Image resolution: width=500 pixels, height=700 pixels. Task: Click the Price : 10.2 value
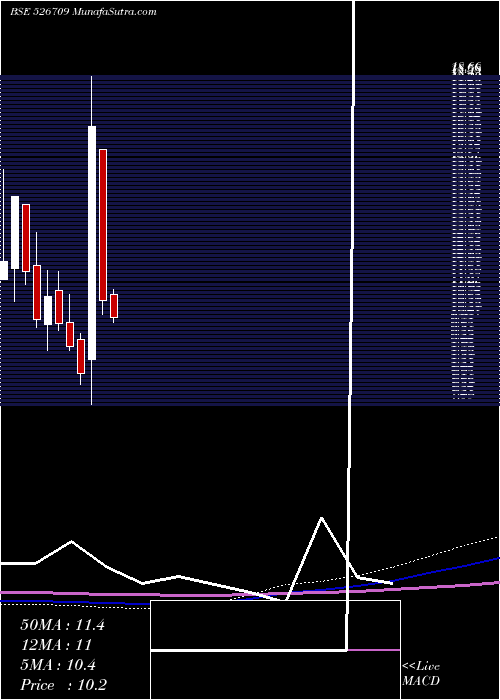(63, 685)
